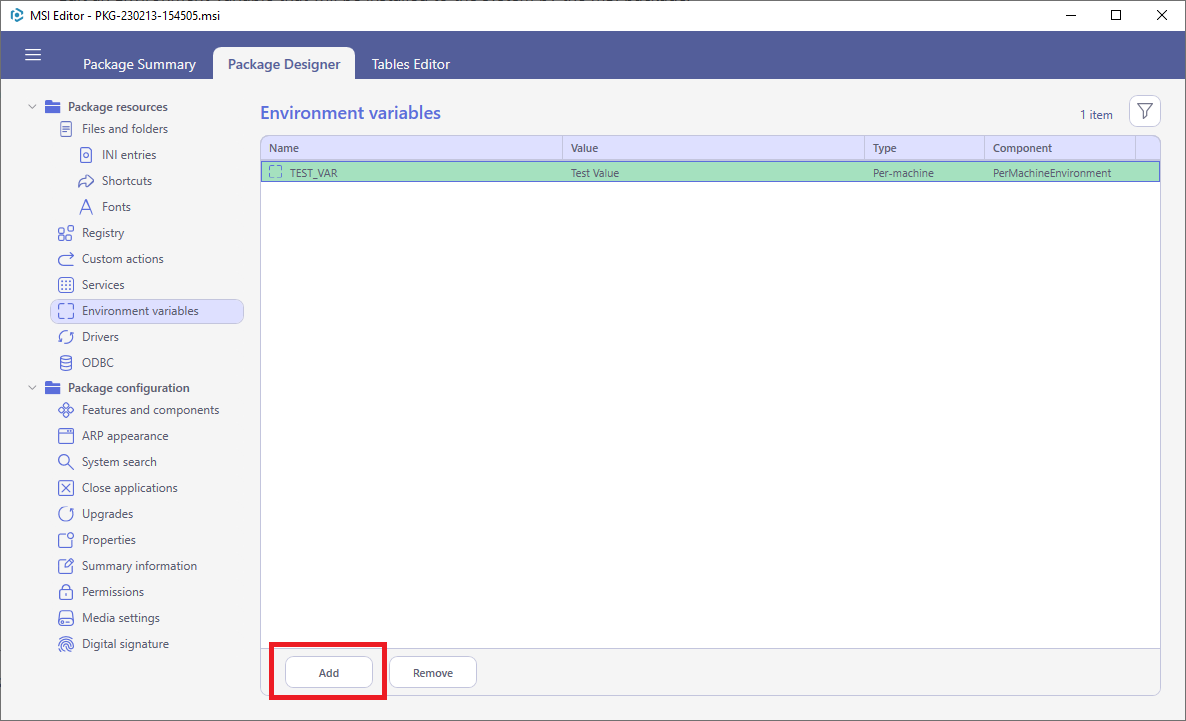Viewport: 1186px width, 721px height.
Task: Open Registry tree item
Action: point(103,233)
